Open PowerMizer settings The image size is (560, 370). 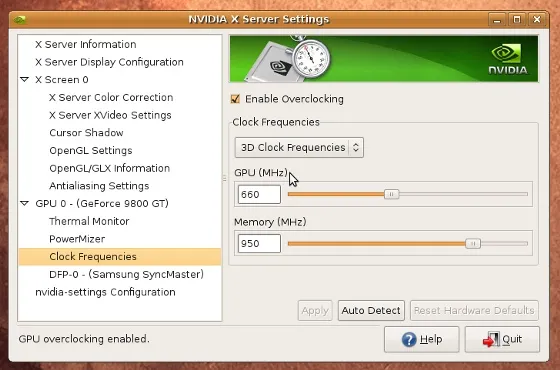click(x=77, y=239)
